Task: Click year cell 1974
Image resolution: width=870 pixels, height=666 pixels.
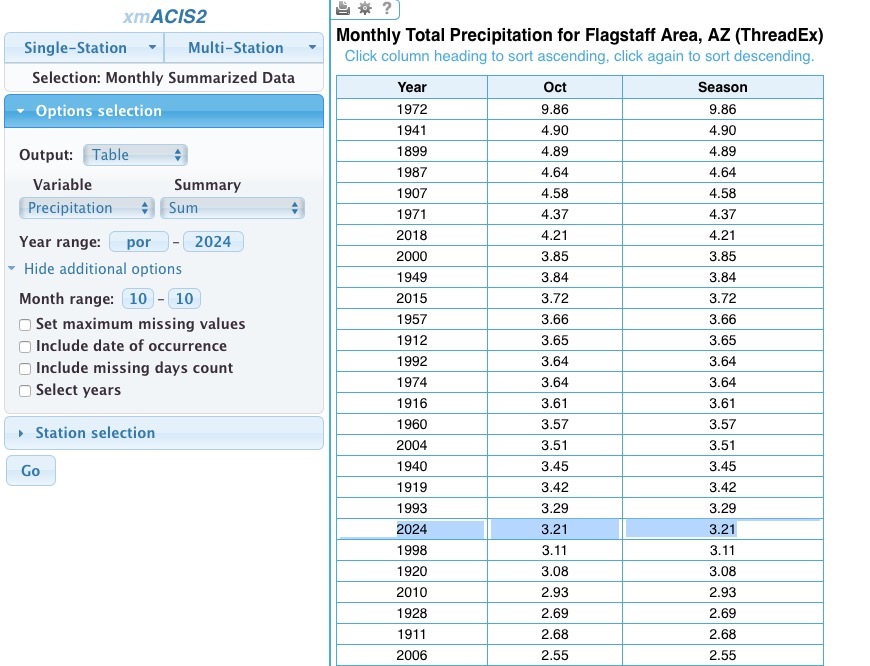Action: (412, 382)
